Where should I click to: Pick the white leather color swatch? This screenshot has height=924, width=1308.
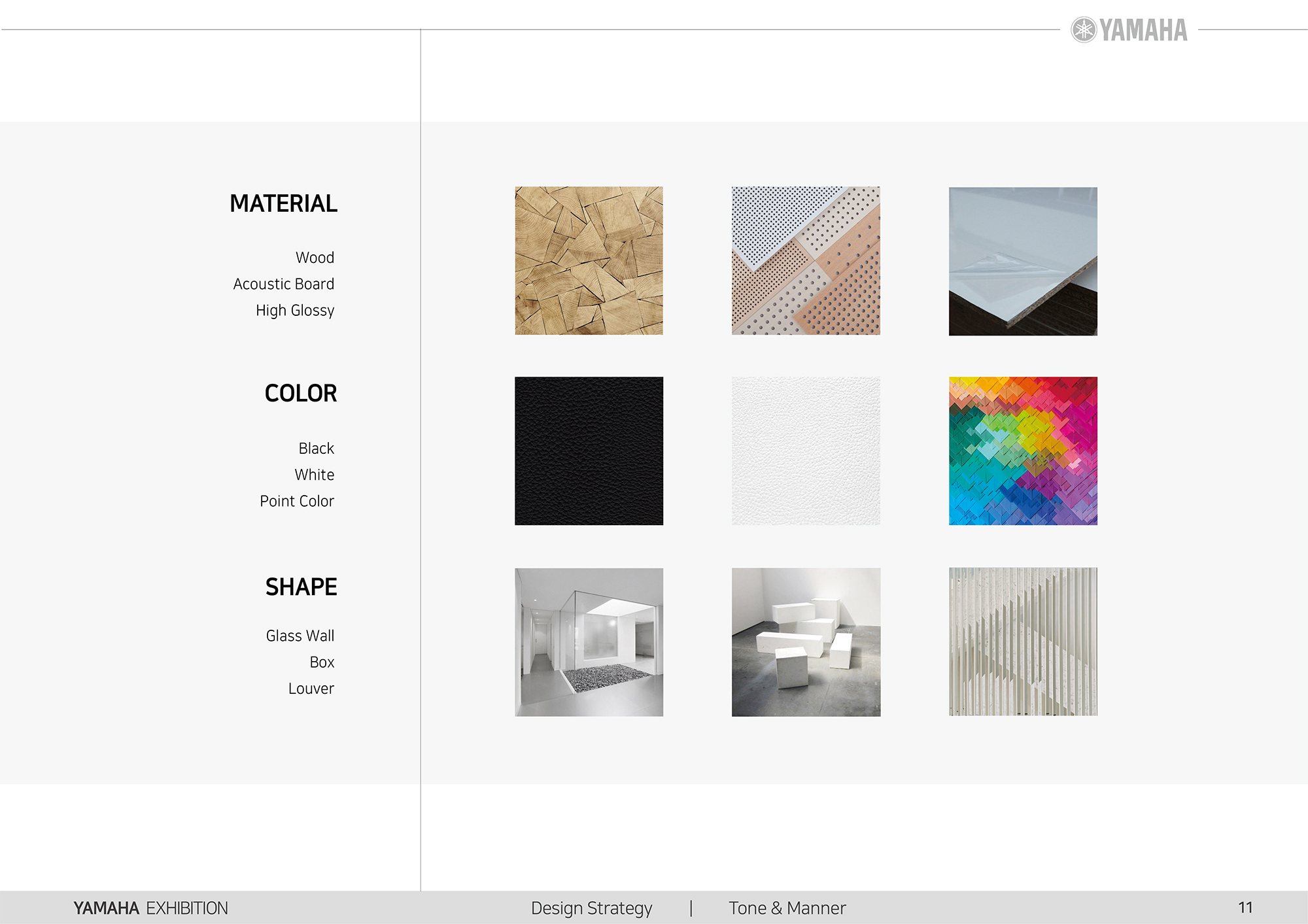click(806, 451)
